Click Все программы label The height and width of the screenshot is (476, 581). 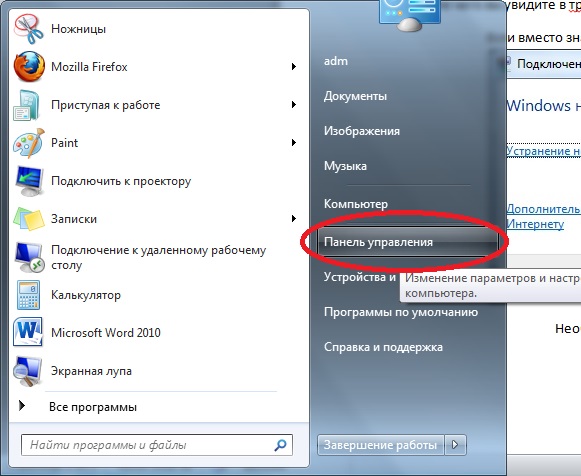(93, 407)
